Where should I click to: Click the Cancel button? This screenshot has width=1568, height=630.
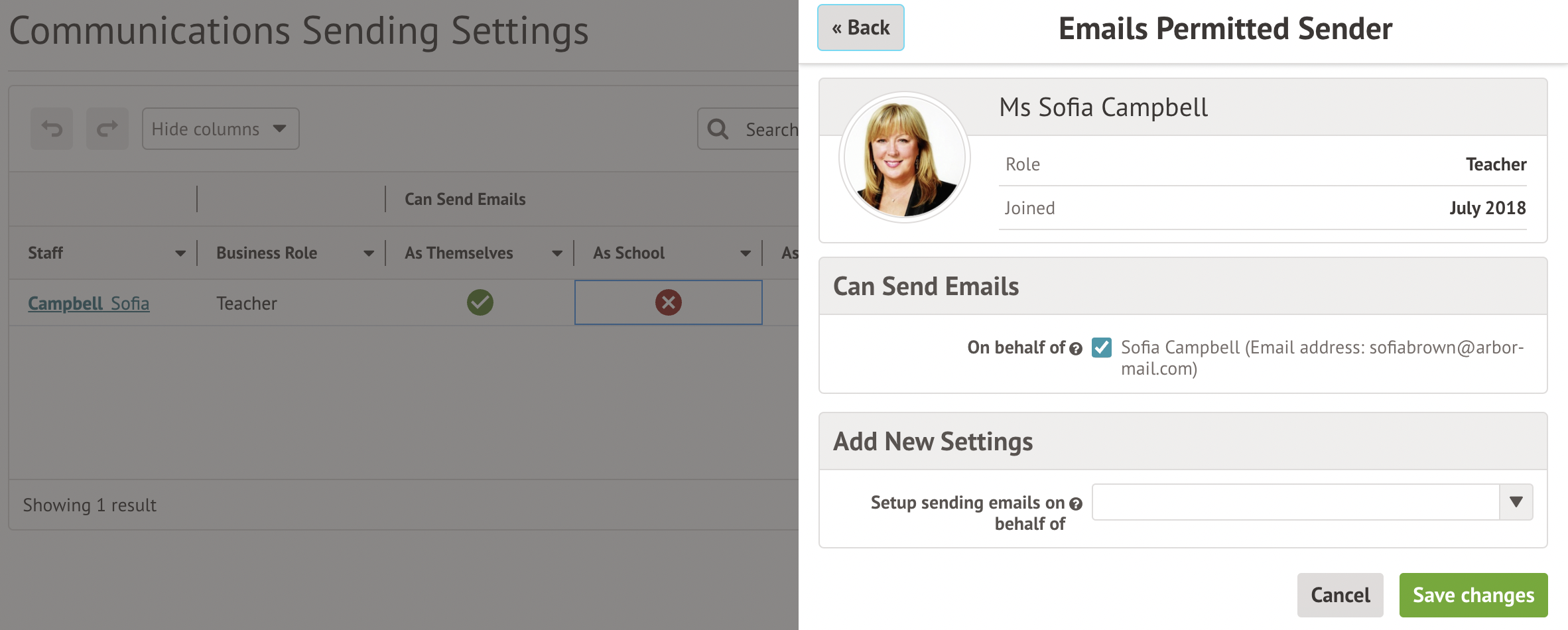[x=1340, y=595]
